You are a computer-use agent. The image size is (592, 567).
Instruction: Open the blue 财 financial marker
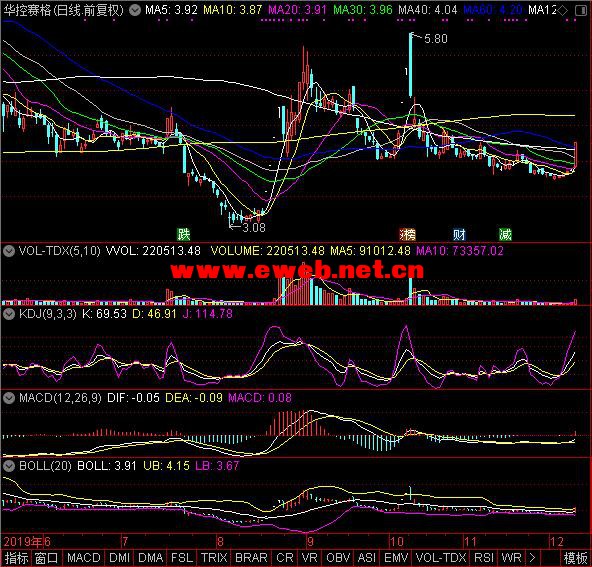[459, 234]
